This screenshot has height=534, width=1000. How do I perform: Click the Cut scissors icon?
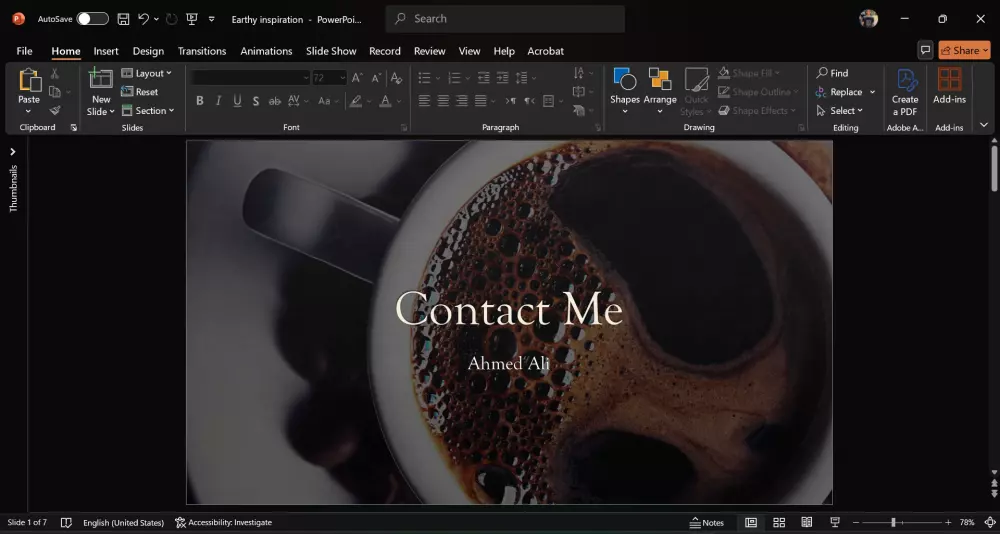(x=55, y=73)
